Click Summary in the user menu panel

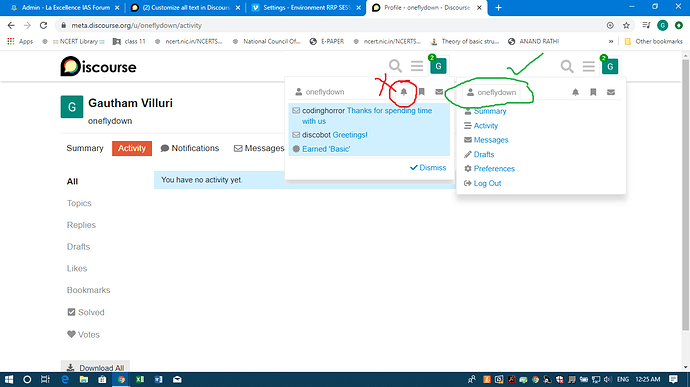(485, 111)
